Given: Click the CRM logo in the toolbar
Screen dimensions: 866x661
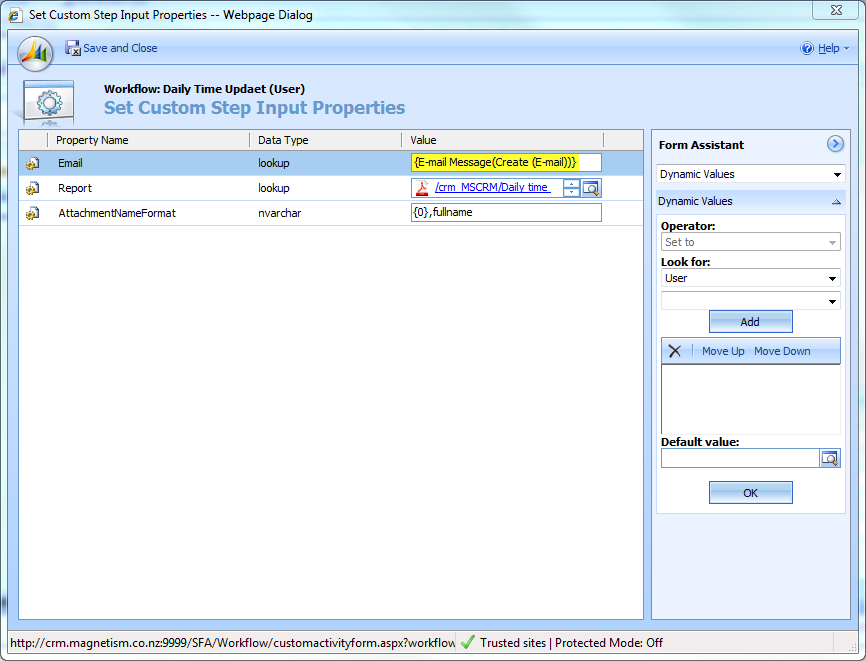Looking at the screenshot, I should (34, 53).
